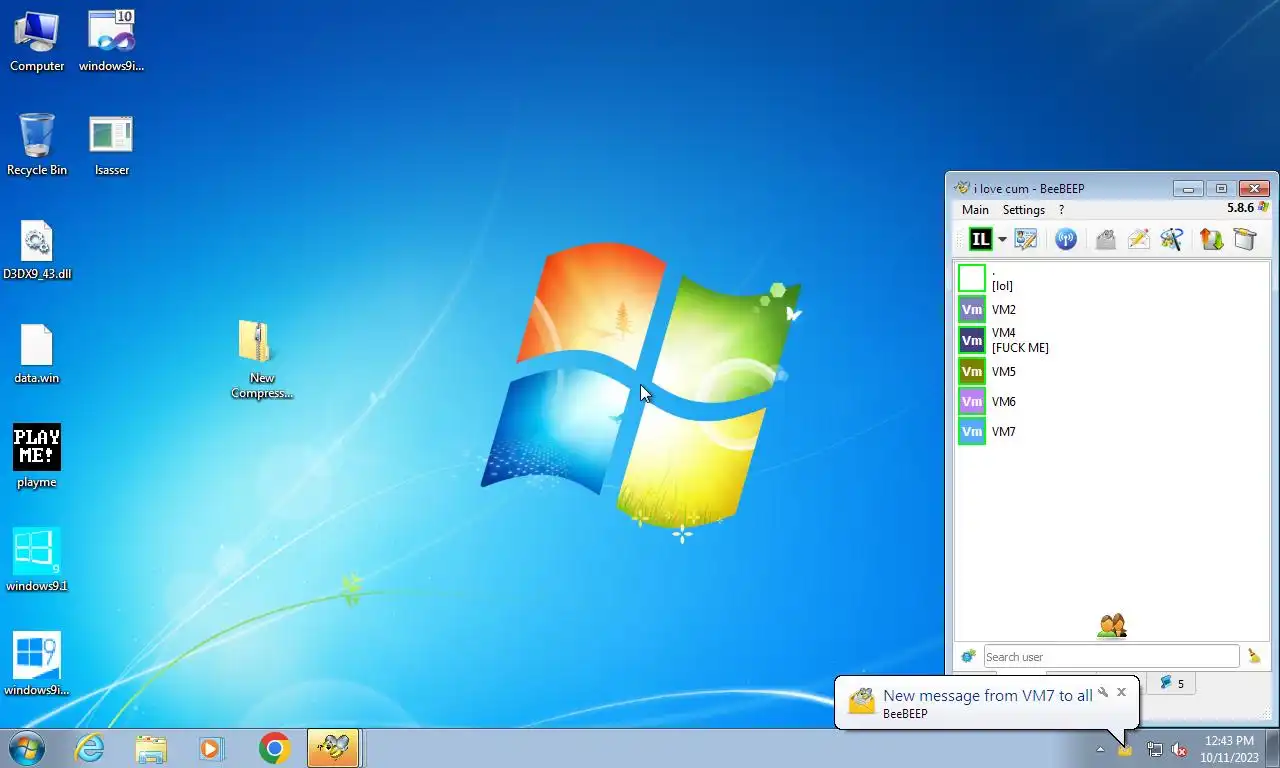Click the yellow envelope BeeBEEP tray icon
Image resolution: width=1280 pixels, height=768 pixels.
click(x=1125, y=750)
